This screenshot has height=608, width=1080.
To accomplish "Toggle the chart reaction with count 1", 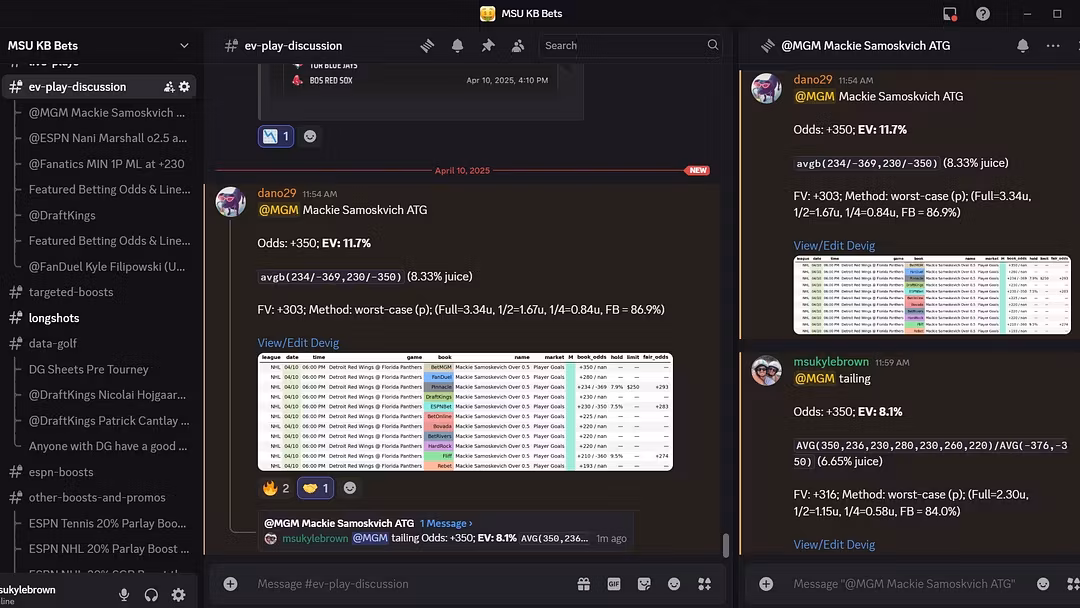I will (276, 136).
